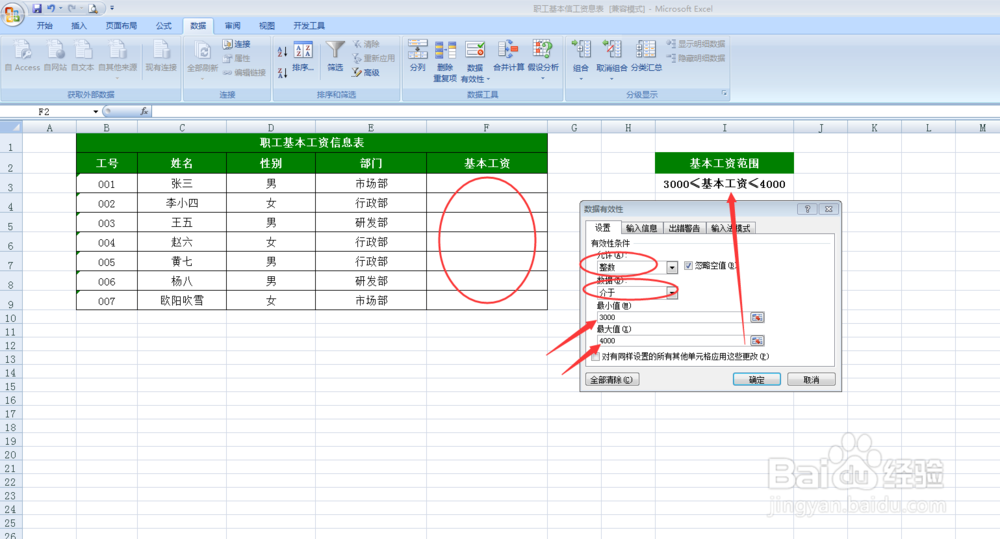Import data with 自 Access

pos(22,56)
